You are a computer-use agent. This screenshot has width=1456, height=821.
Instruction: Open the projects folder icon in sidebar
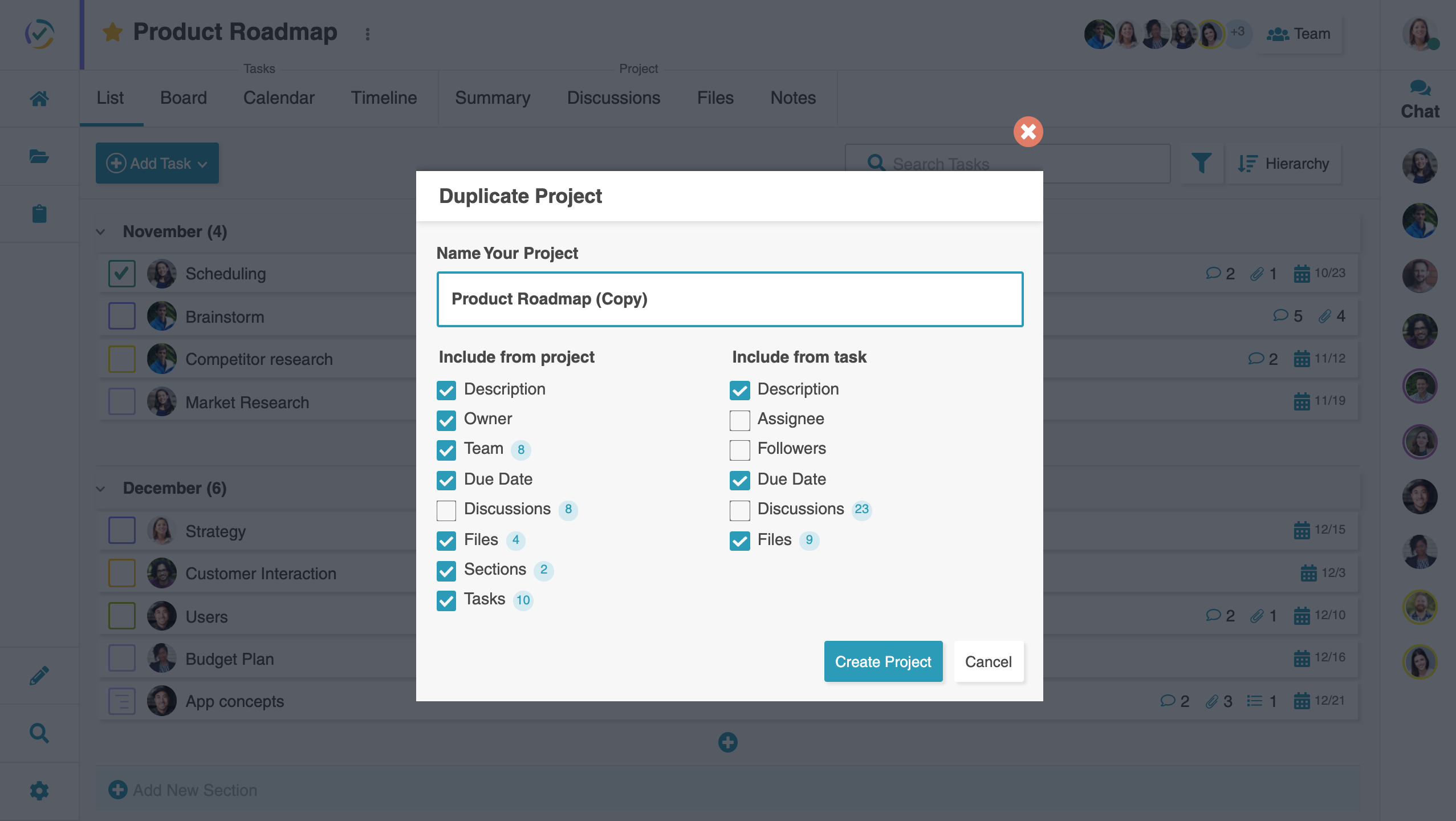39,156
